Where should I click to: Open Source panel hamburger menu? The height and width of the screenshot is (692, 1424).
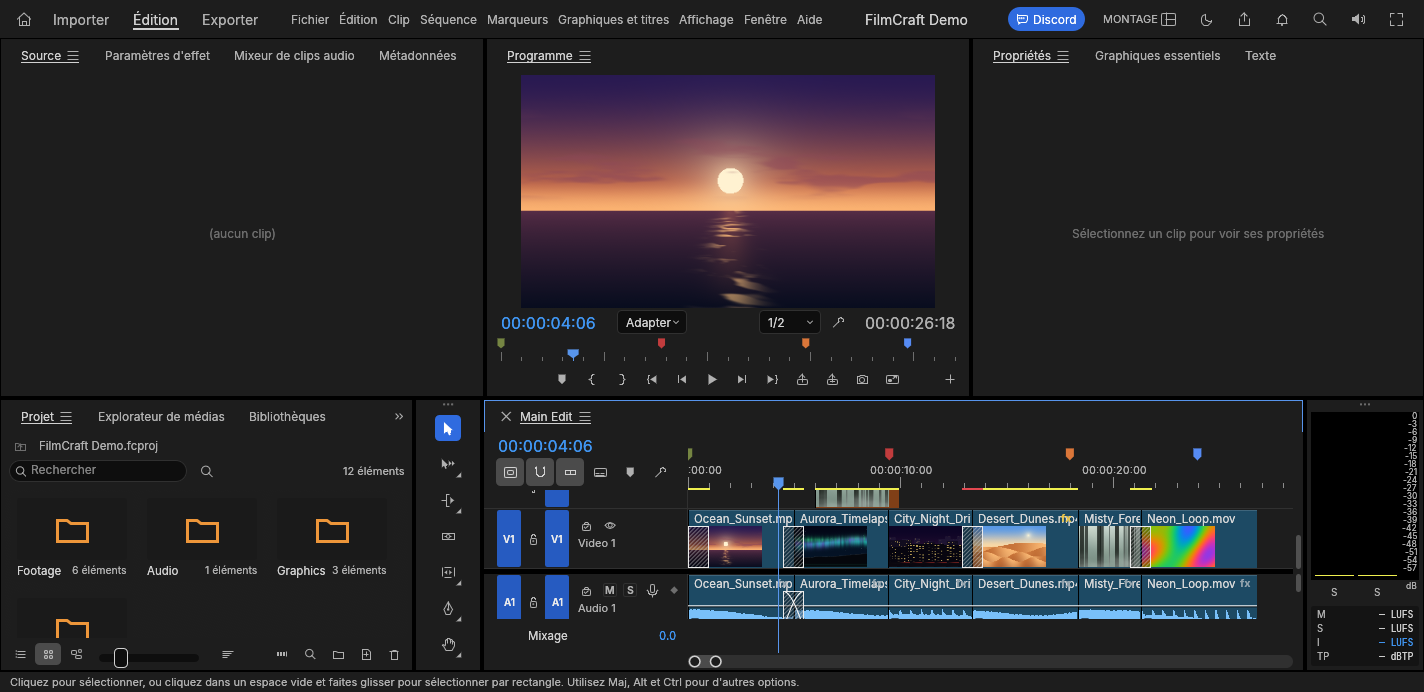tap(73, 56)
